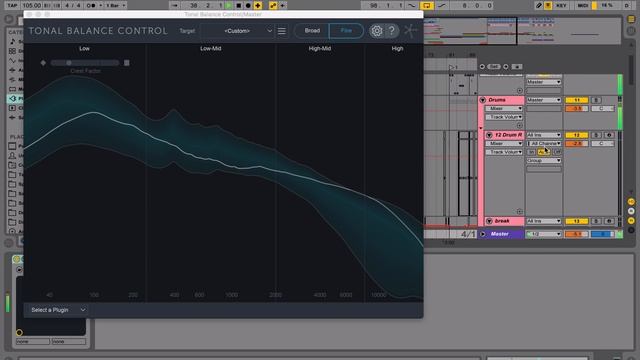The image size is (640, 360).
Task: Solo the break track
Action: click(x=596, y=221)
